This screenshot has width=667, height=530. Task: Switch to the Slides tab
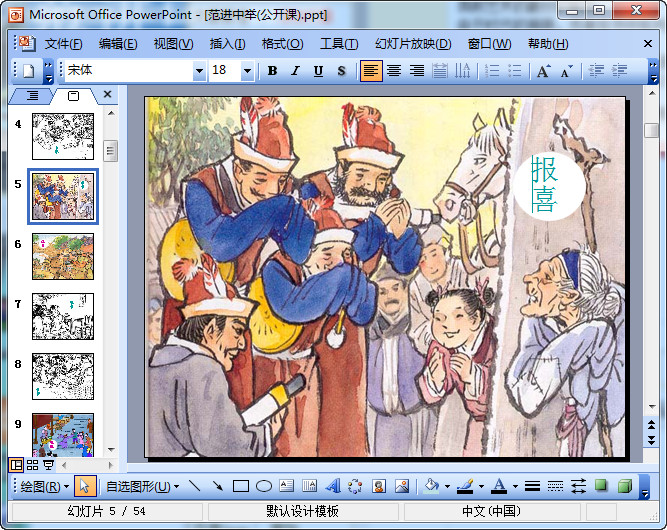click(x=73, y=96)
